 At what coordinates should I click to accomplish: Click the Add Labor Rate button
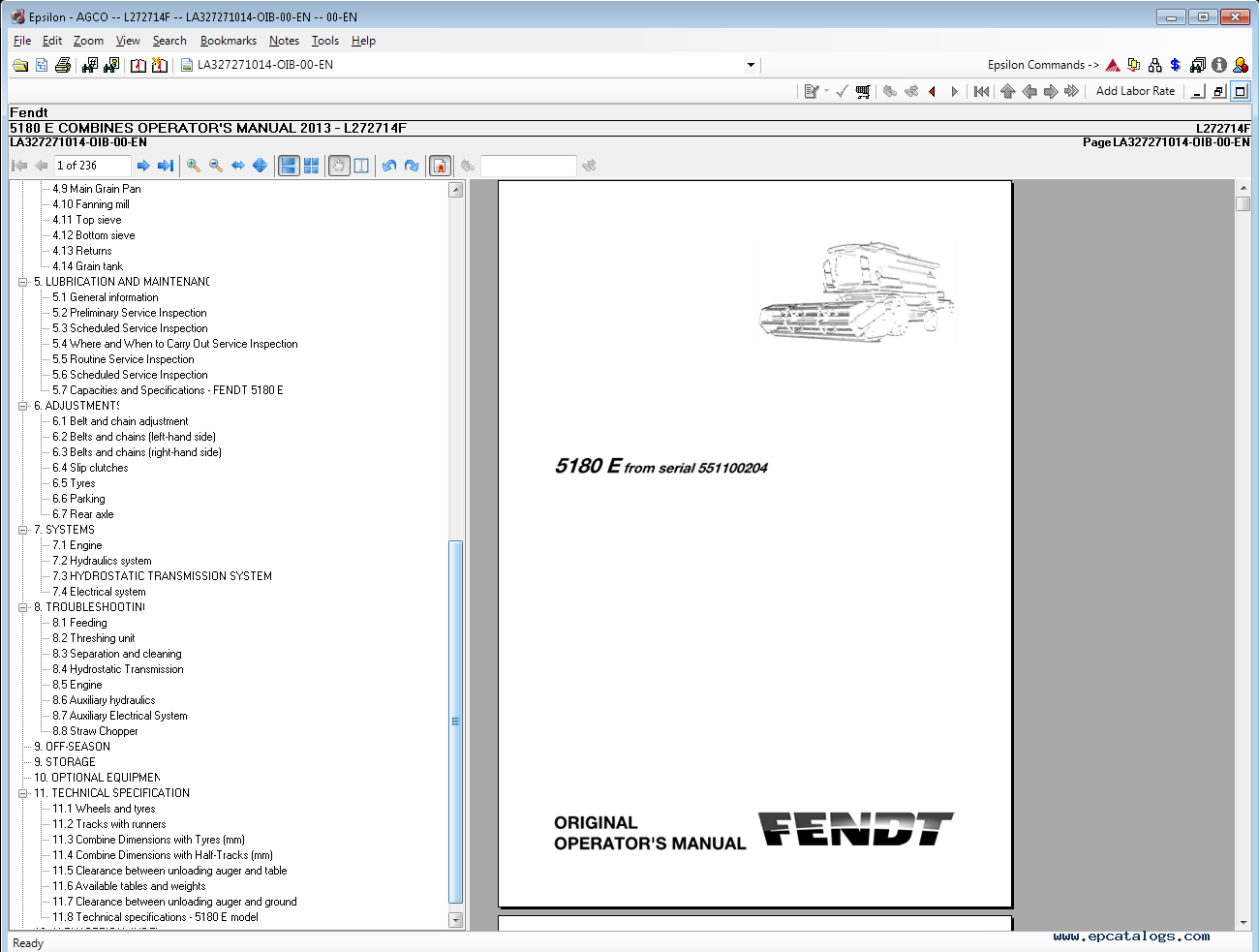(1135, 91)
